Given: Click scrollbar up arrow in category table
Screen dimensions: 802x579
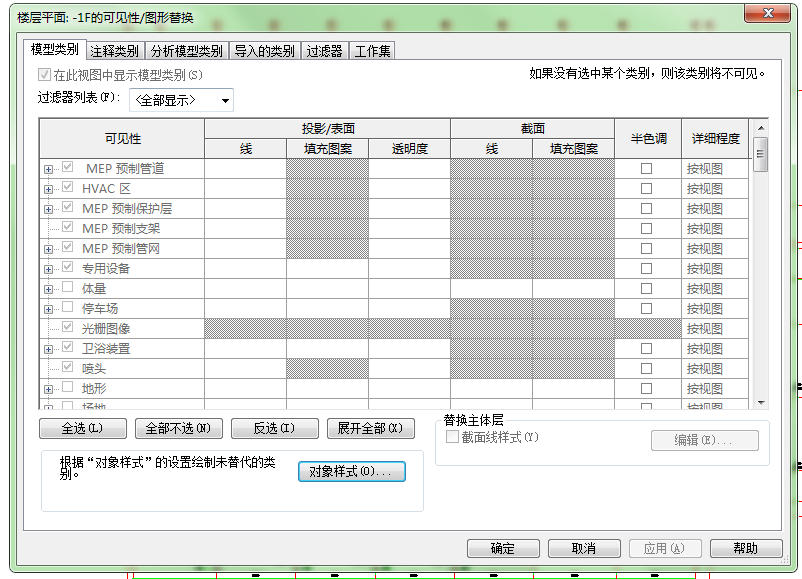Looking at the screenshot, I should [x=761, y=128].
